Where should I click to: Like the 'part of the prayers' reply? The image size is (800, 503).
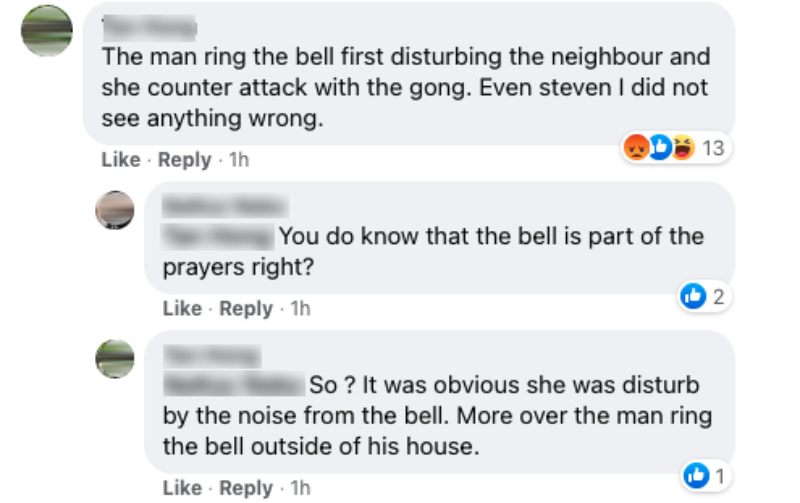click(182, 309)
